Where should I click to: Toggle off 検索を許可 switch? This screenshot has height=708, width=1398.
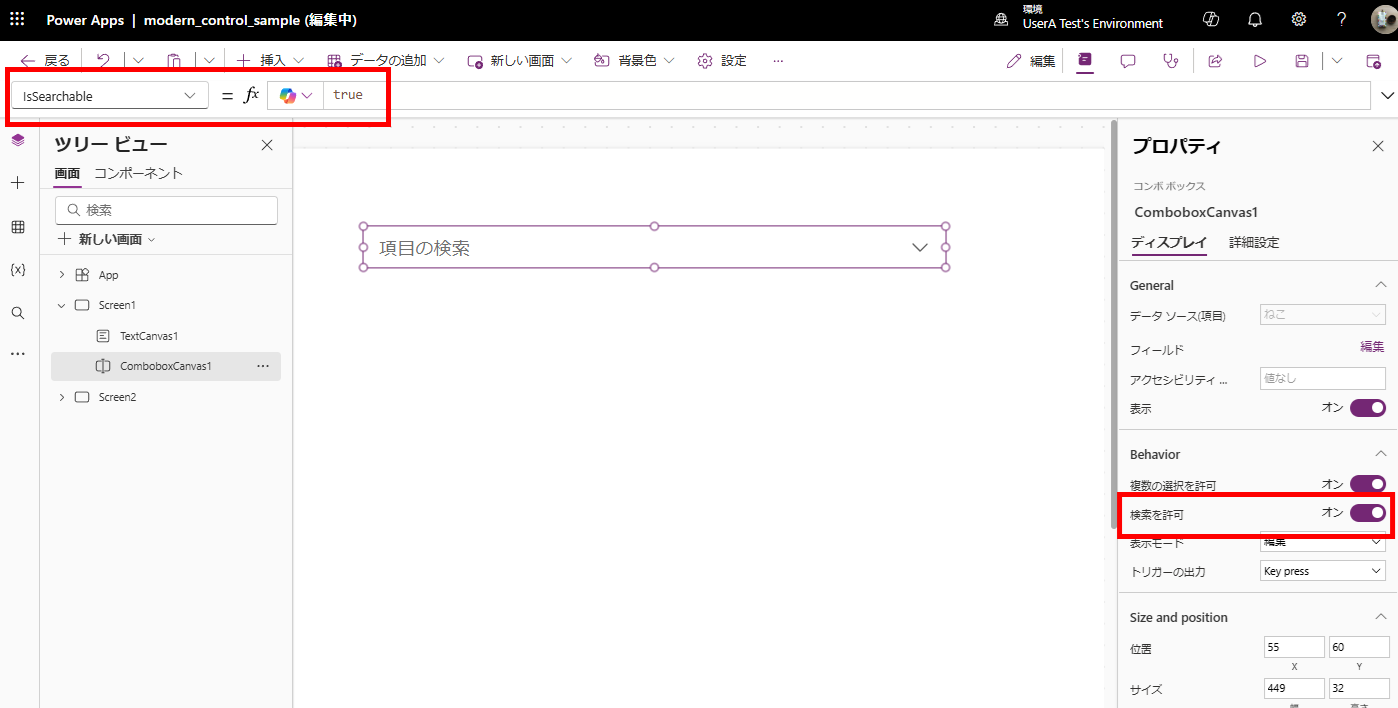tap(1367, 513)
